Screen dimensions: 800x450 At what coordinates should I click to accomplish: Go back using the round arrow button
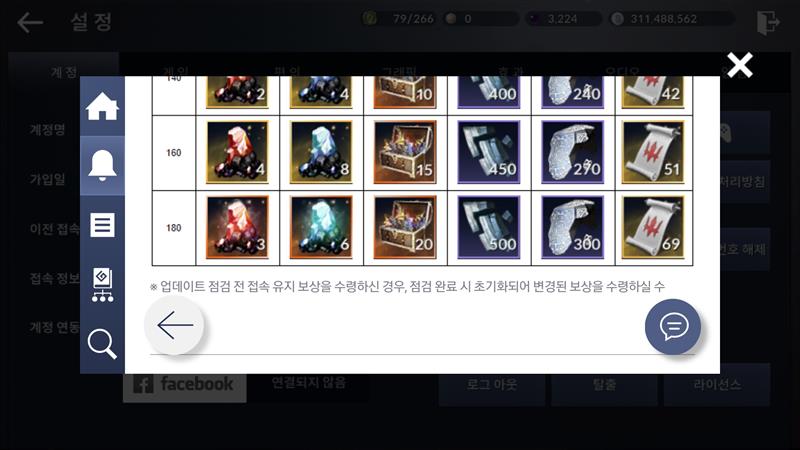point(175,325)
